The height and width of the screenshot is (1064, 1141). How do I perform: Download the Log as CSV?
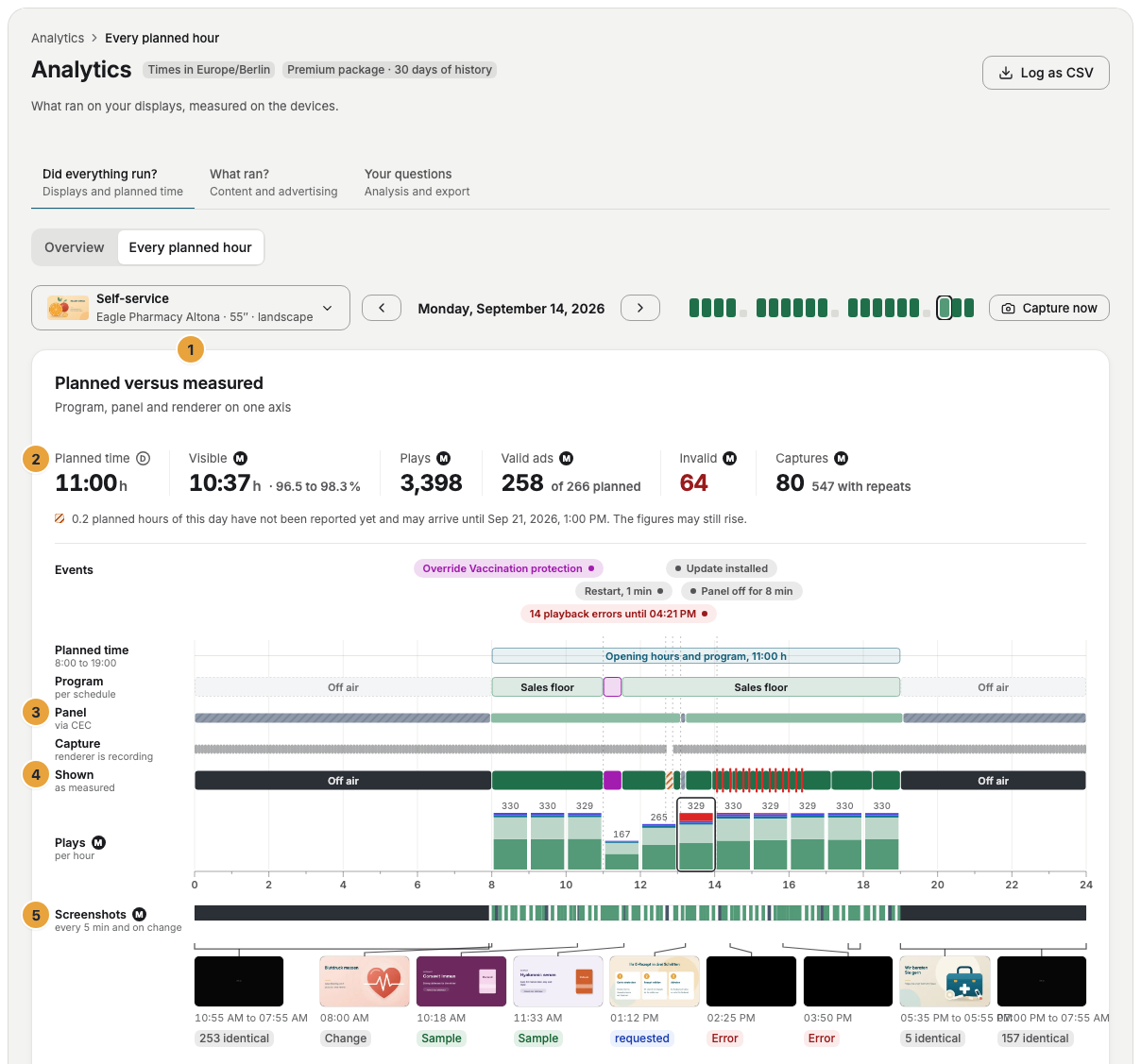pos(1046,73)
